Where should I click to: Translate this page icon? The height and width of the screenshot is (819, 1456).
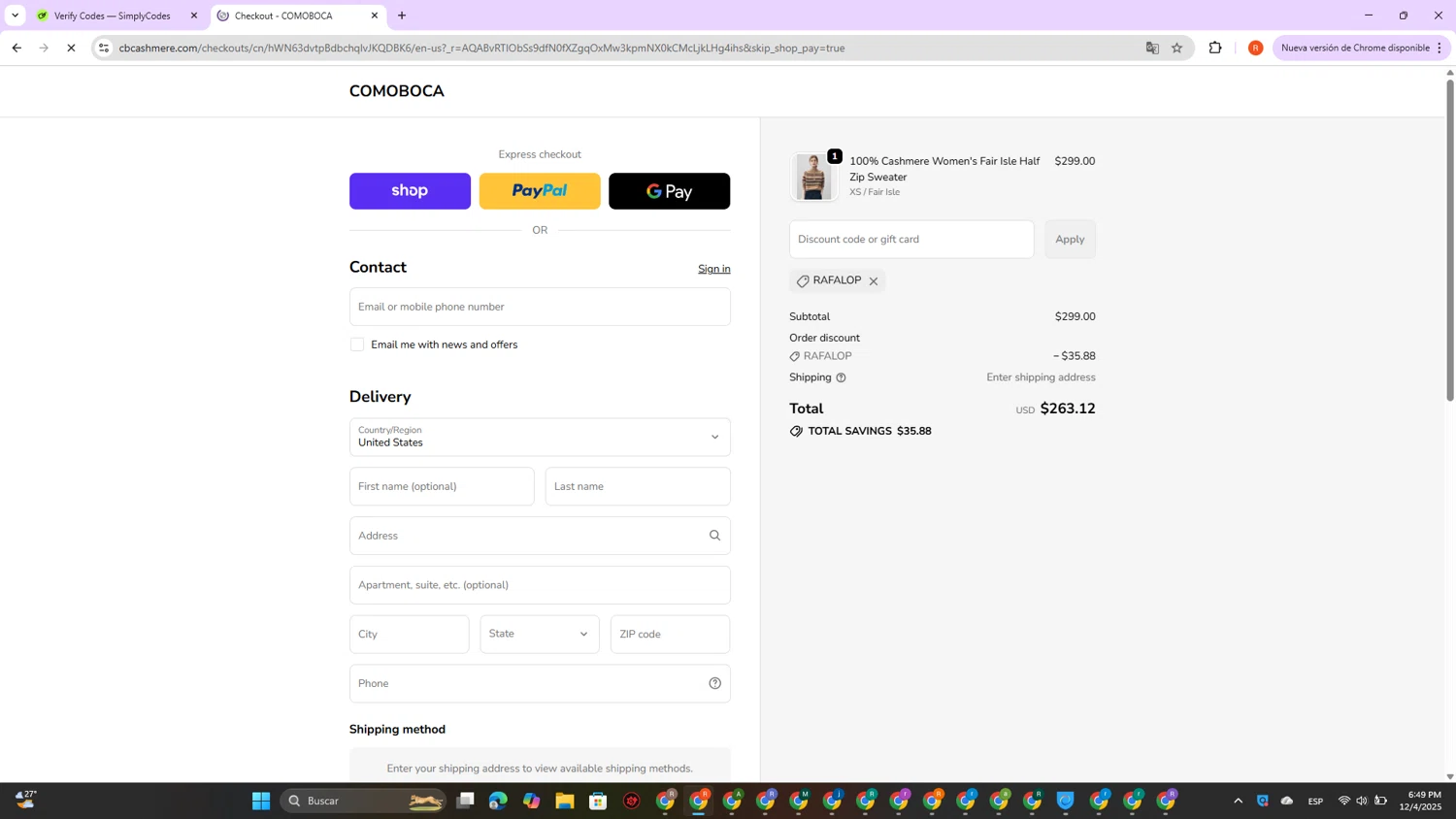[1152, 48]
